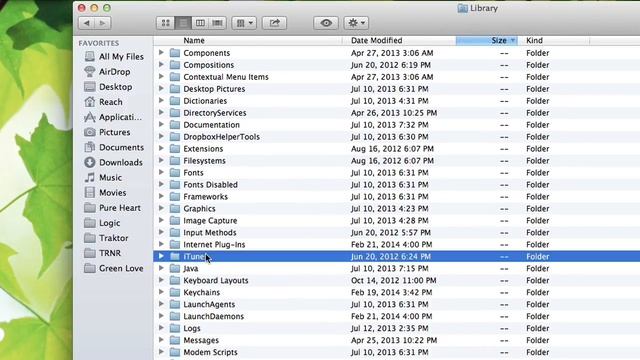This screenshot has width=640, height=360.
Task: Expand the iTunes folder triangle
Action: [x=161, y=256]
